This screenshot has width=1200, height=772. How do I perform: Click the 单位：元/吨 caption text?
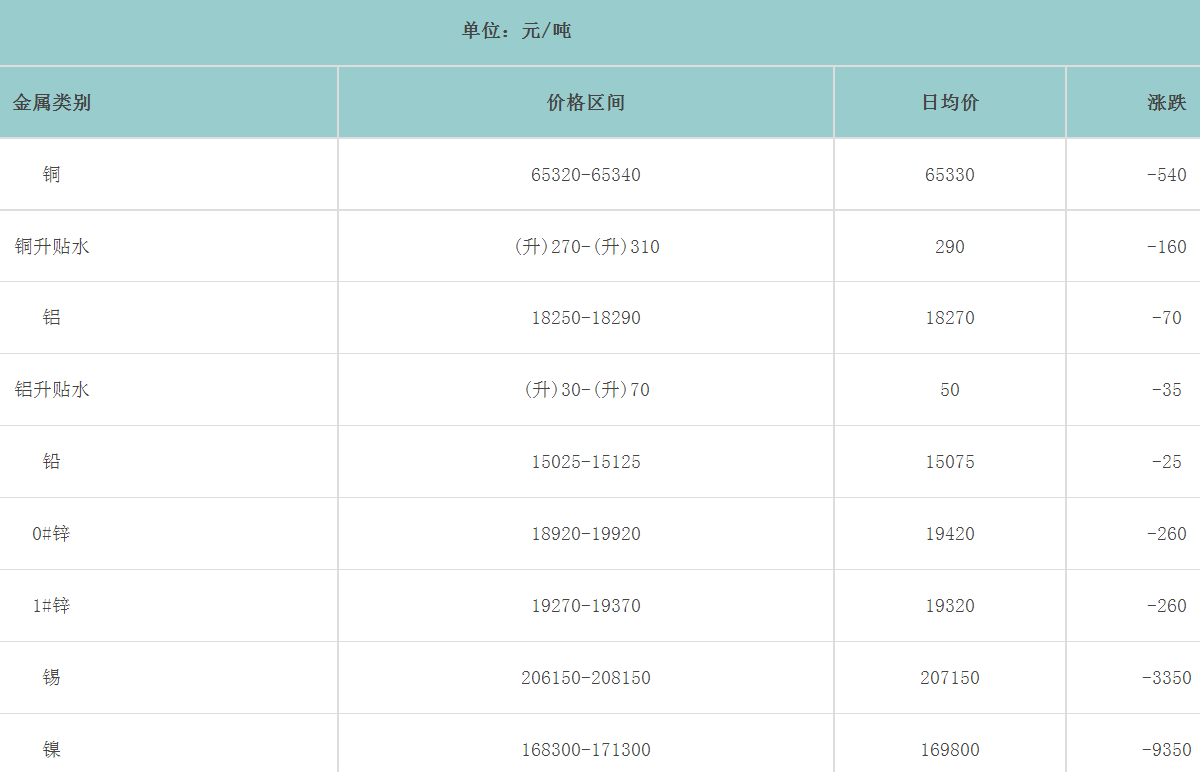[x=516, y=31]
